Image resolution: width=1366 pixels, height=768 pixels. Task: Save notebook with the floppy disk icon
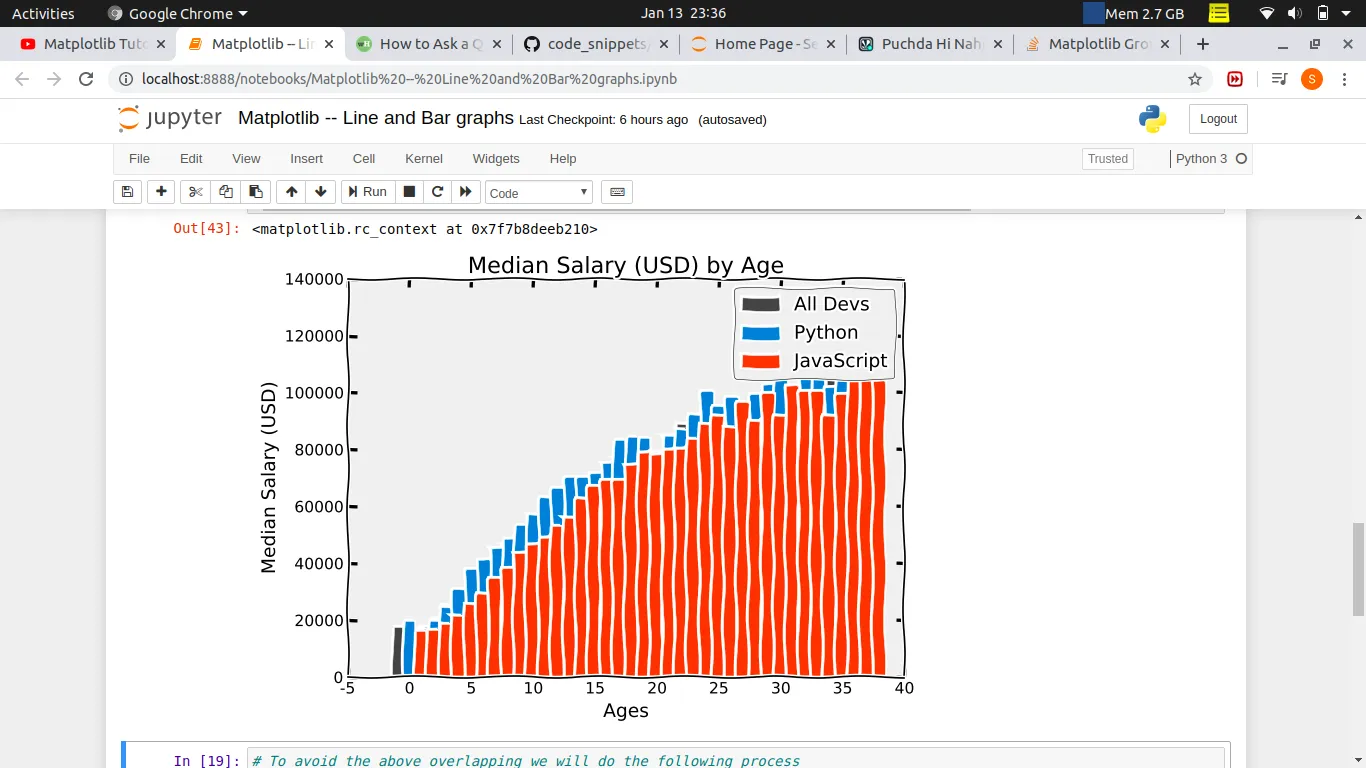tap(127, 192)
